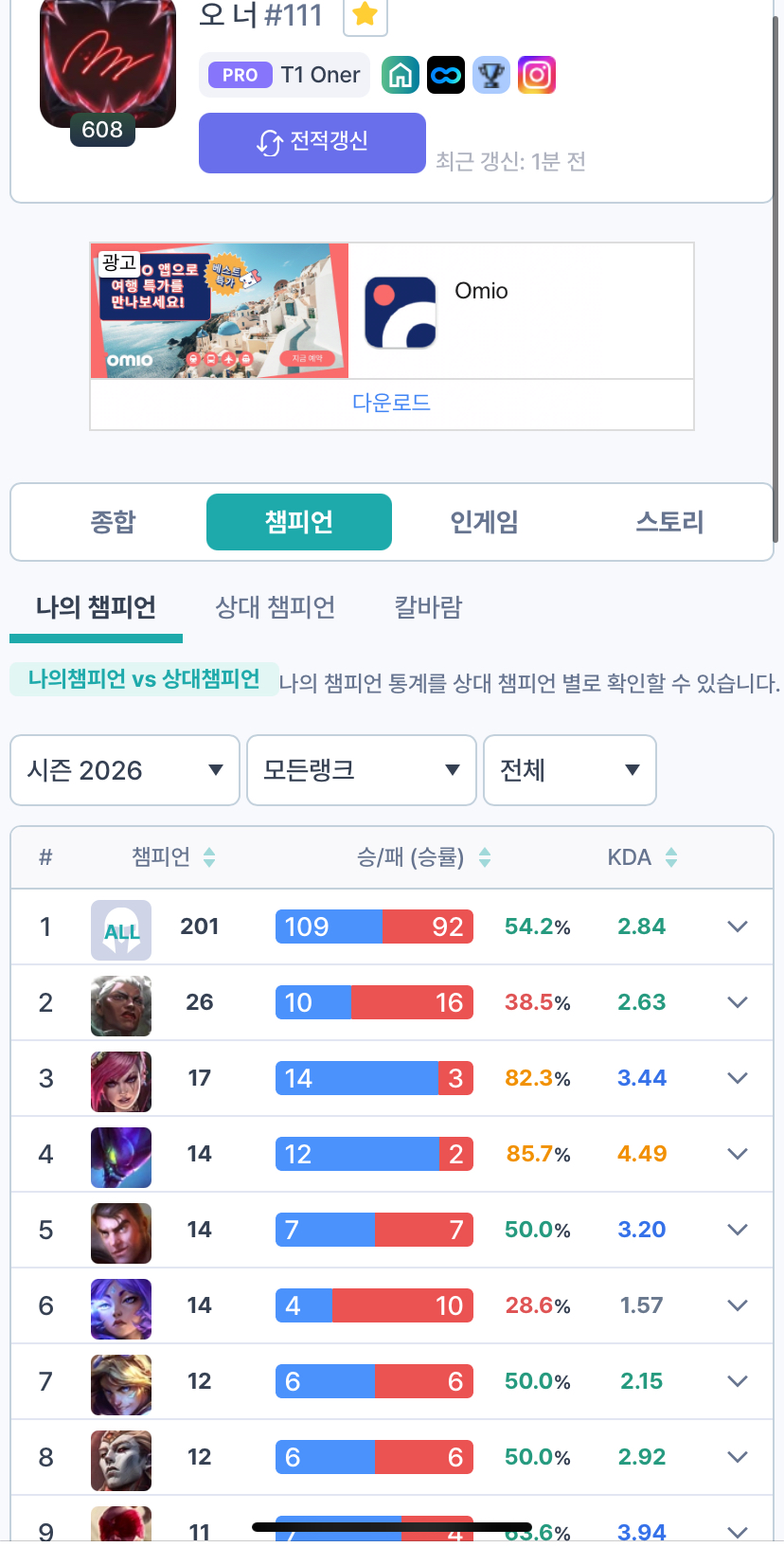Open the 모든랭크 queue dropdown
The height and width of the screenshot is (1547, 784).
click(x=361, y=770)
